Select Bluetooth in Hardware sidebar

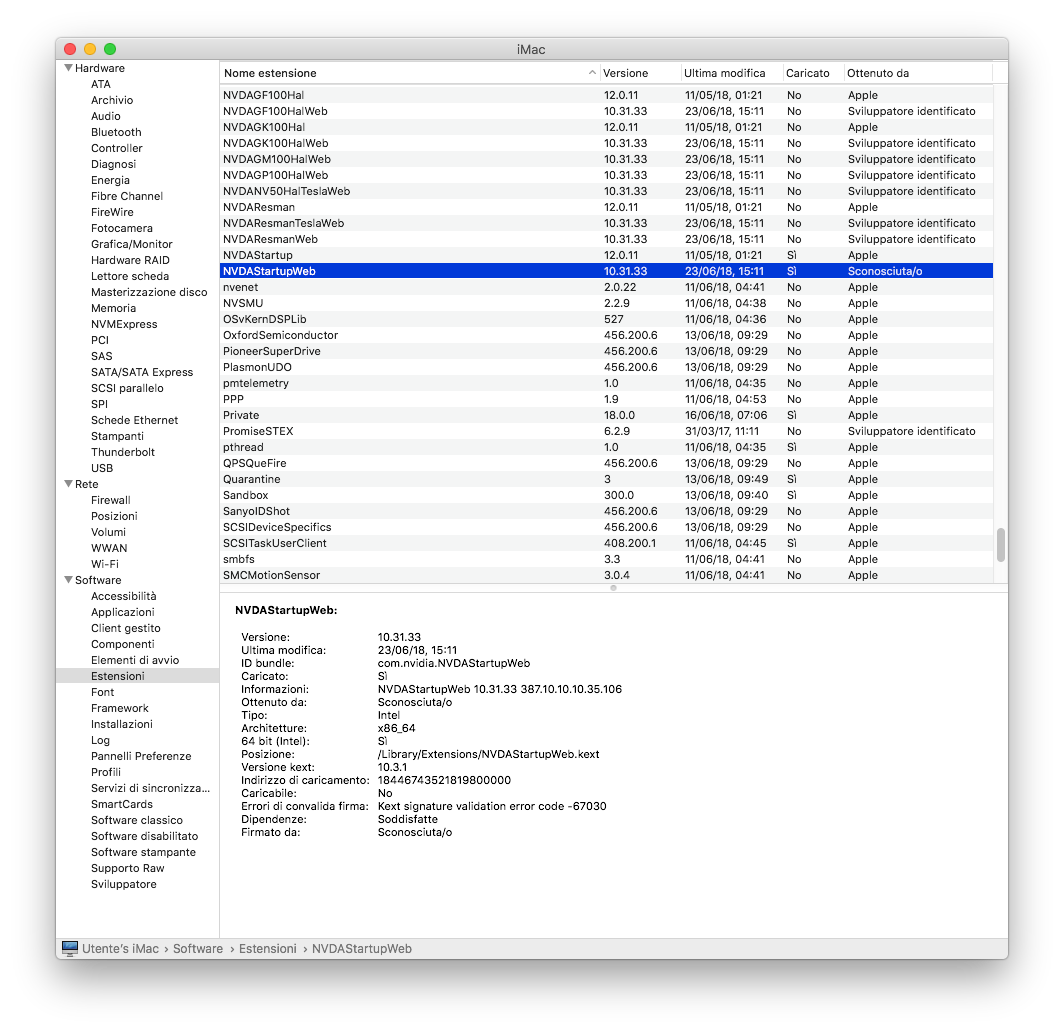(116, 132)
